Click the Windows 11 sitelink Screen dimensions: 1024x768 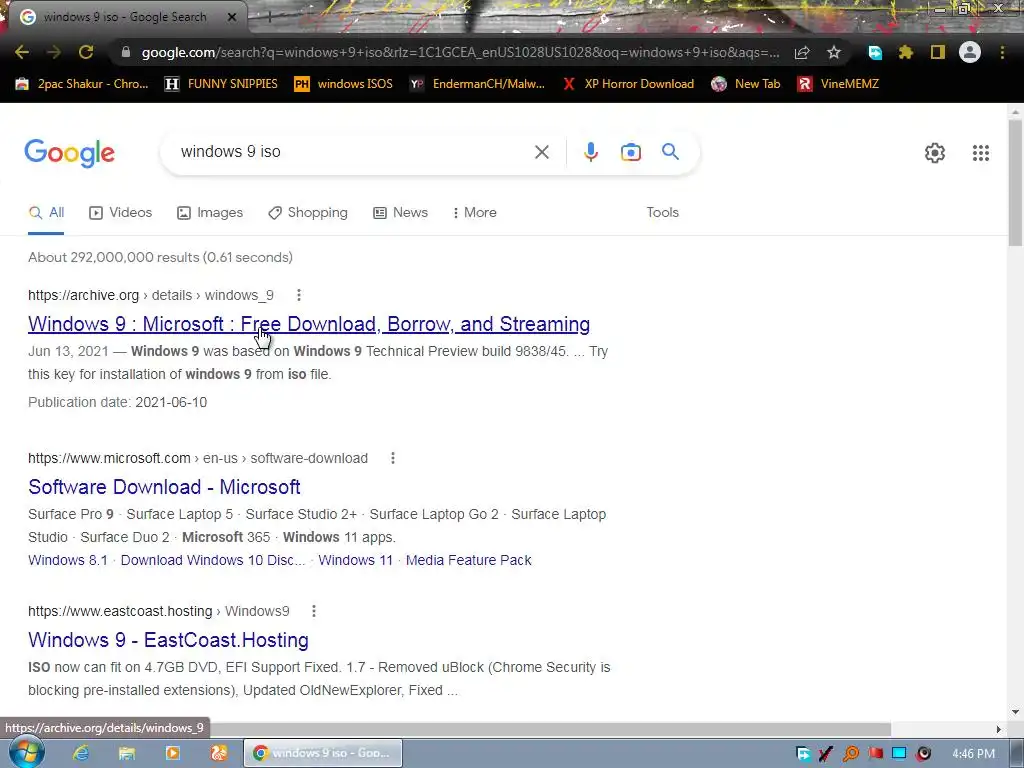click(355, 560)
